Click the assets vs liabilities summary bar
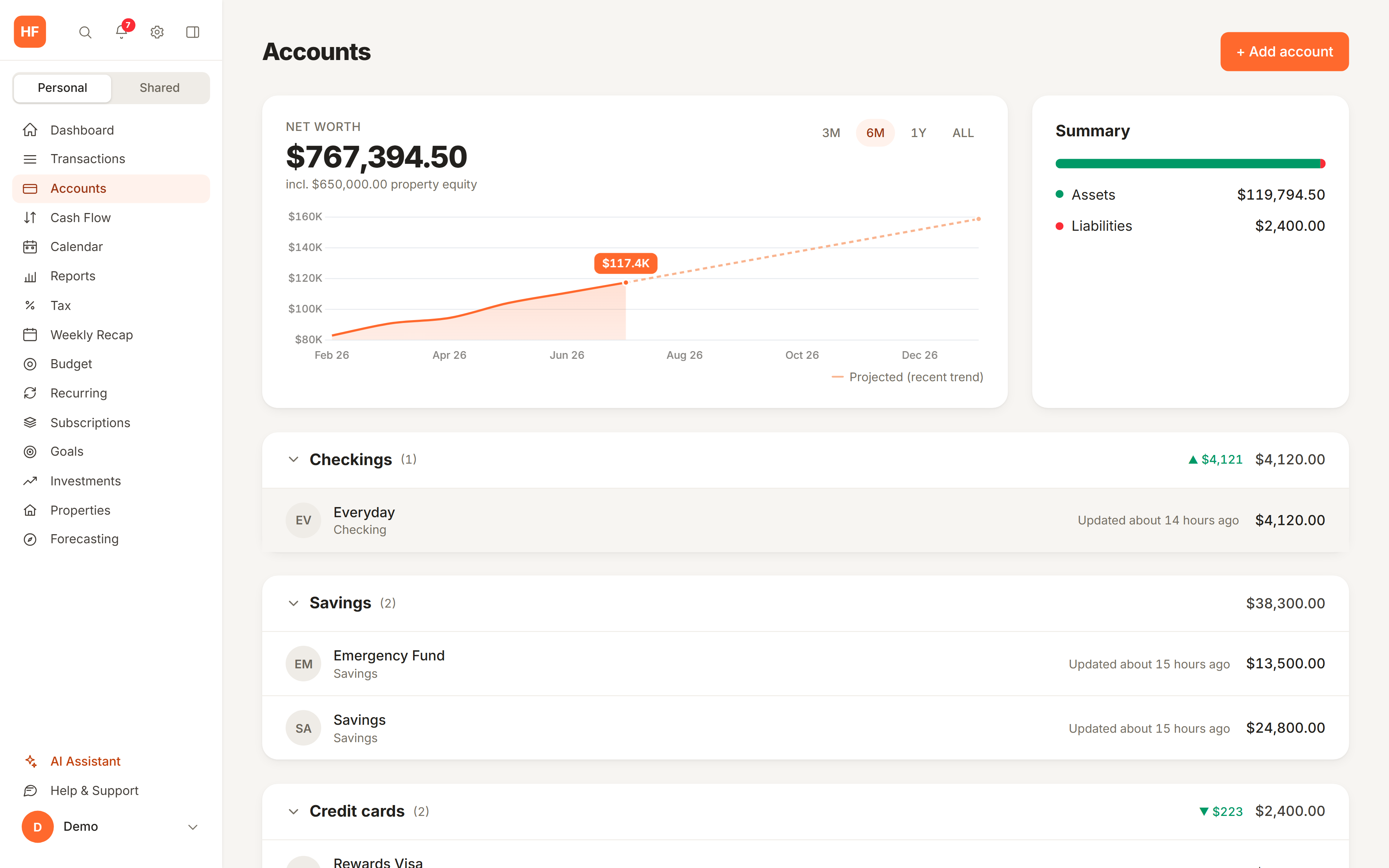This screenshot has width=1389, height=868. [x=1190, y=163]
